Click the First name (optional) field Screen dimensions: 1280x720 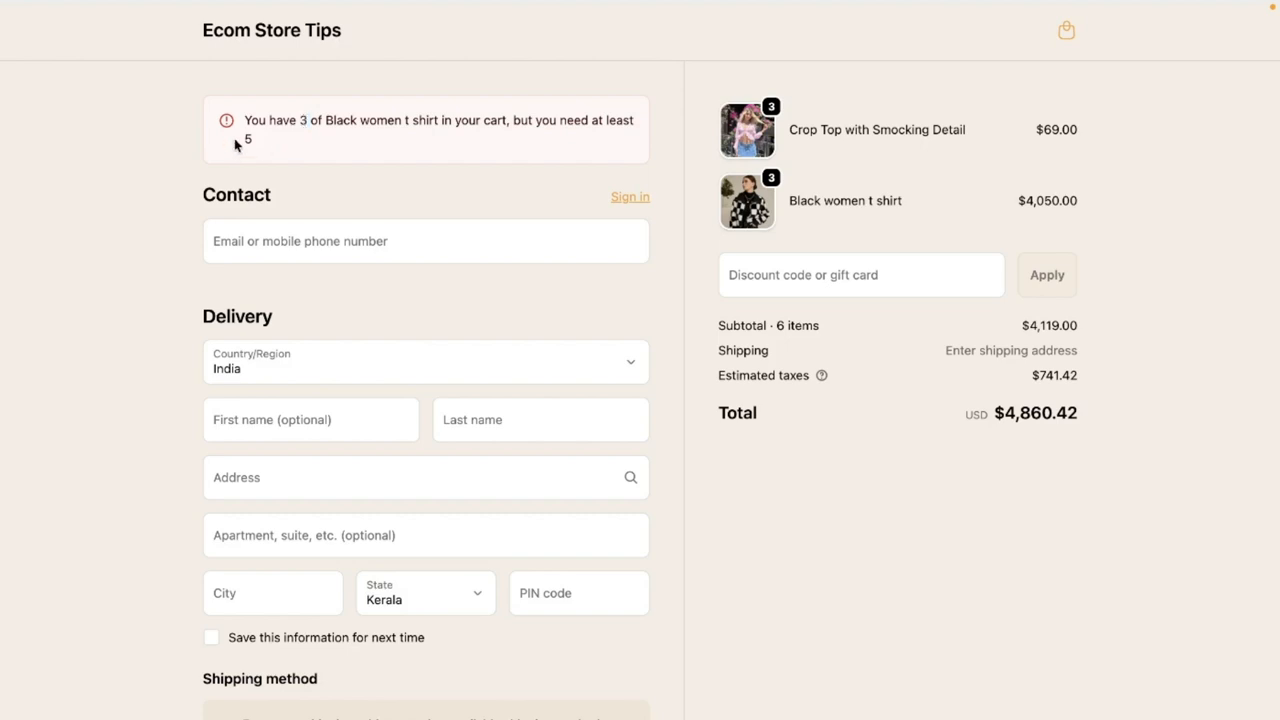[x=311, y=420]
